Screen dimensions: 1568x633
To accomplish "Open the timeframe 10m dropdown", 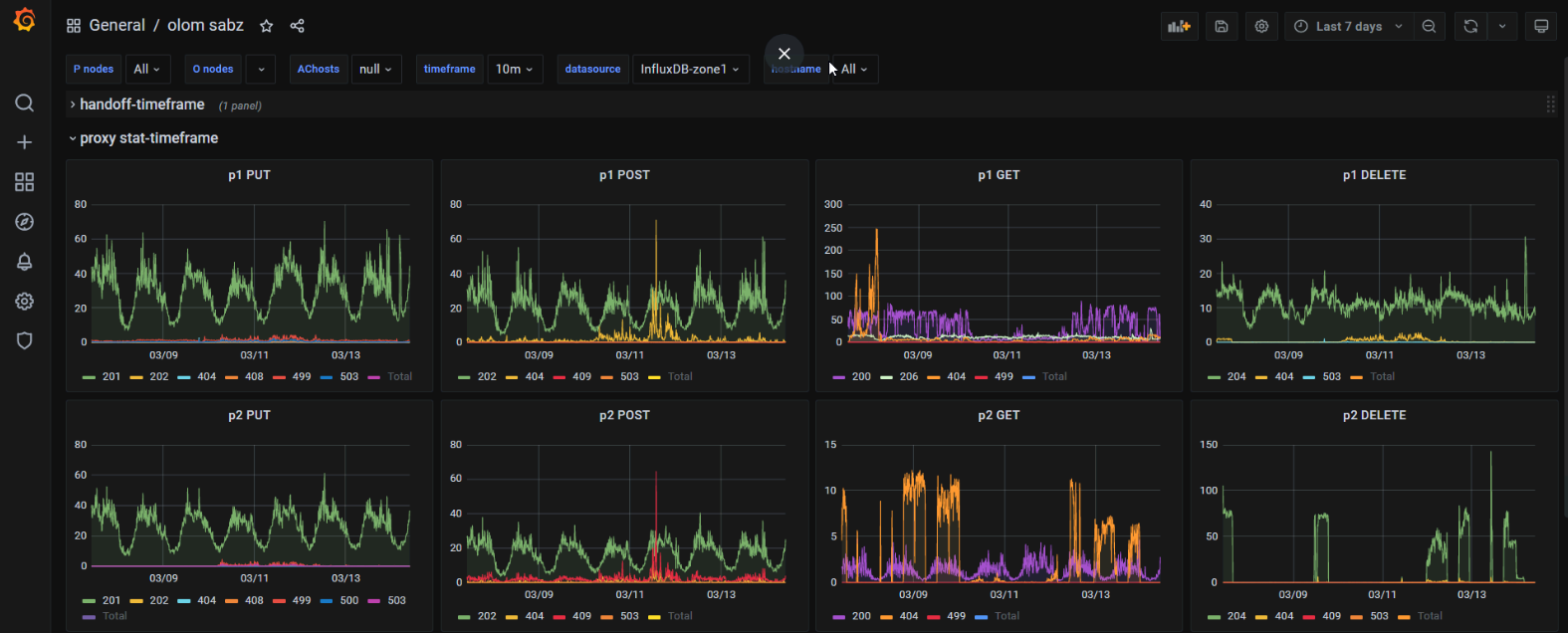I will pyautogui.click(x=515, y=70).
